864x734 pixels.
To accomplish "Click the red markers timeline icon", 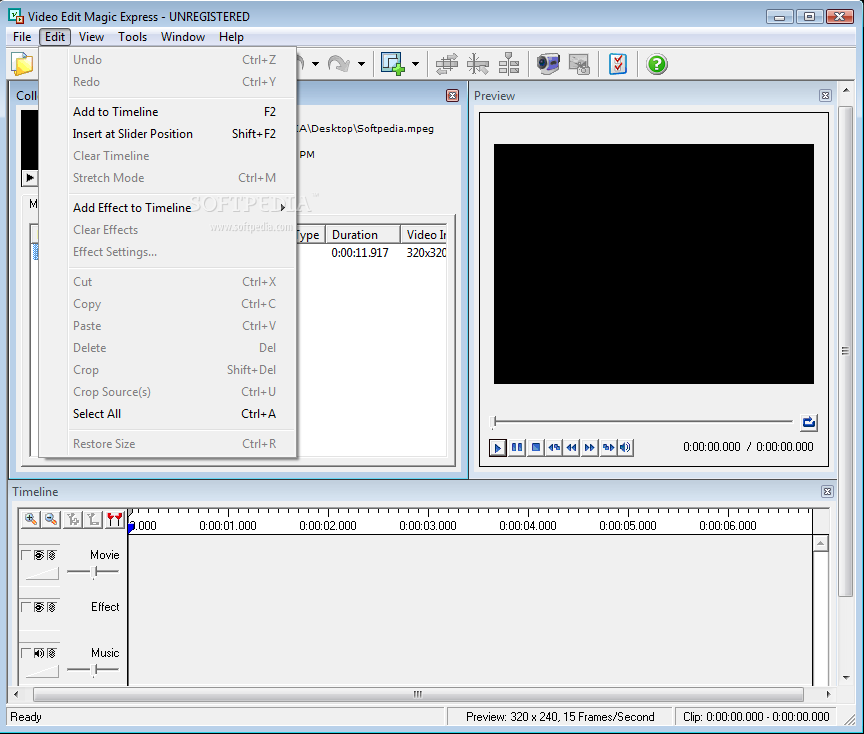I will click(115, 519).
